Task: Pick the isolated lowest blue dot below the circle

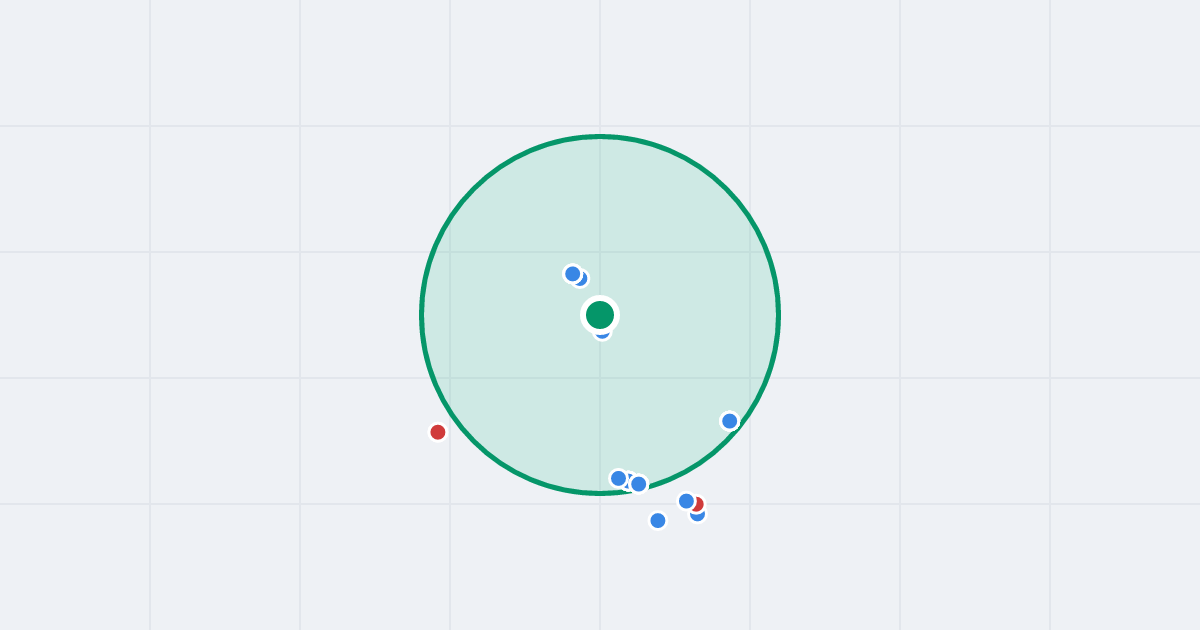Action: coord(658,520)
